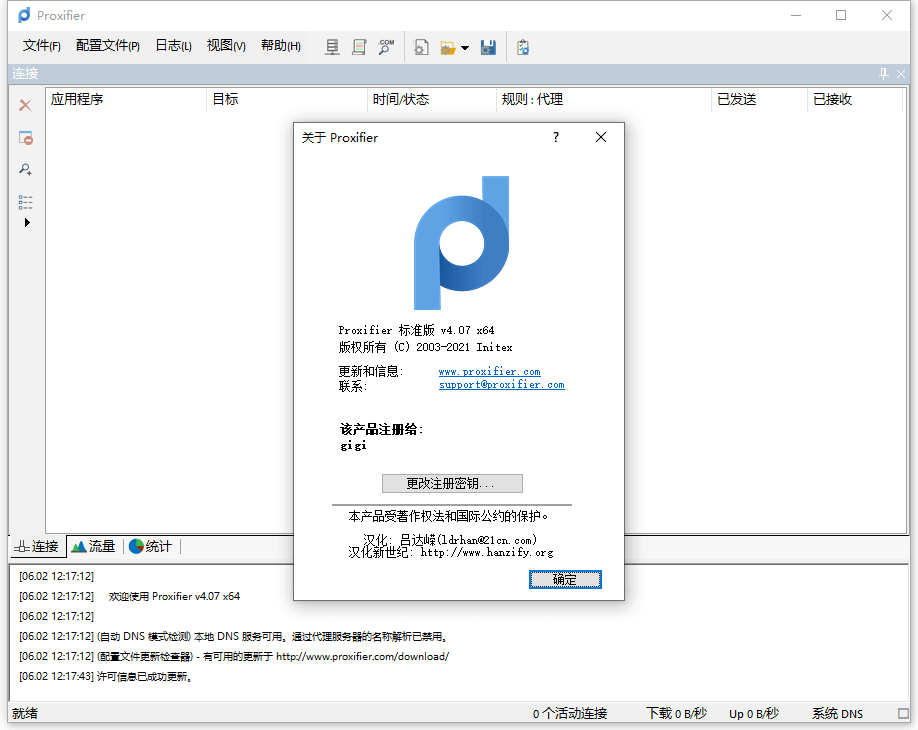This screenshot has height=730, width=918.
Task: Click the 下载 0 B/秒 status entry
Action: 676,713
